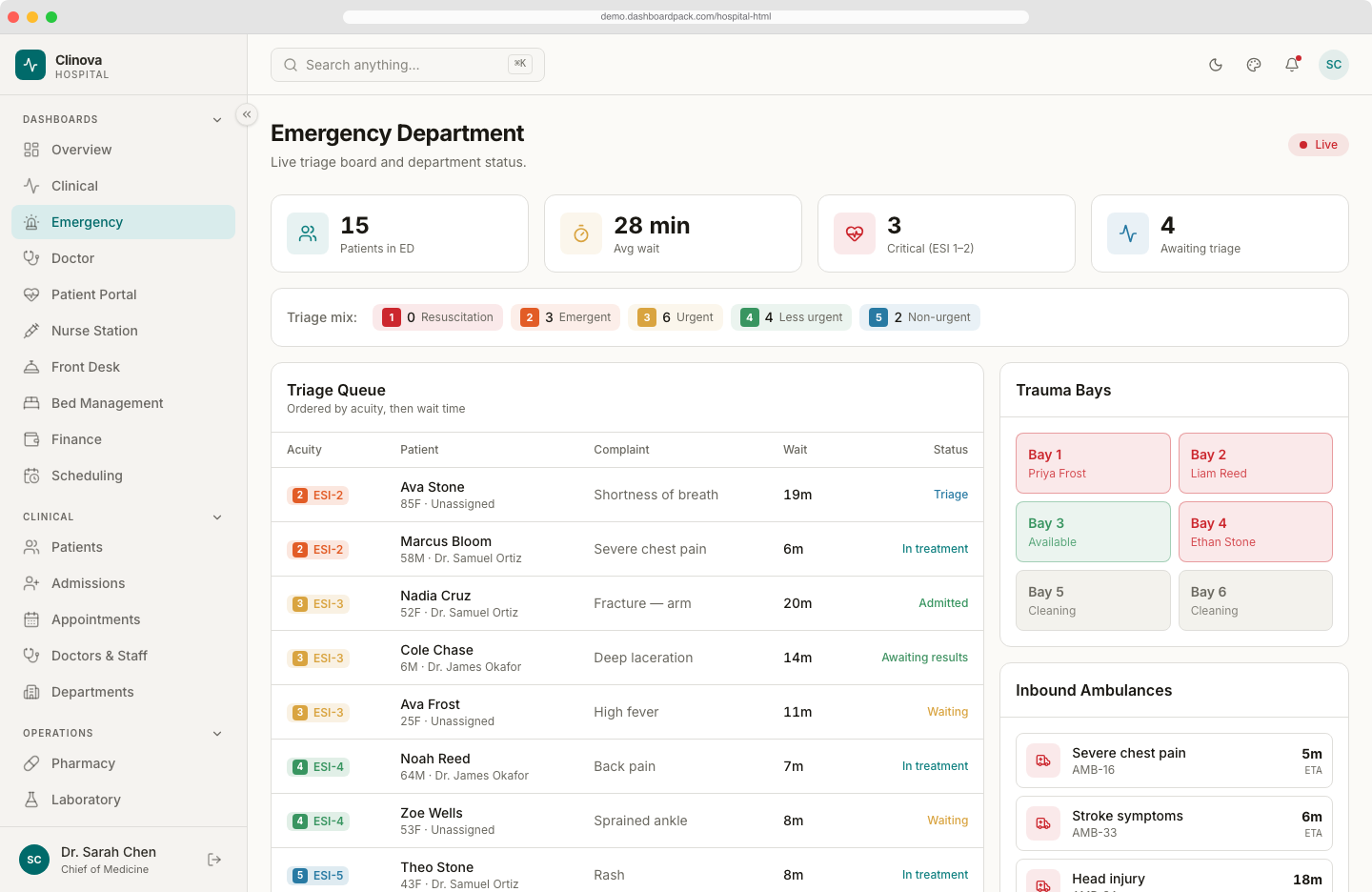This screenshot has width=1372, height=892.
Task: Click the Patients people icon
Action: [x=31, y=547]
